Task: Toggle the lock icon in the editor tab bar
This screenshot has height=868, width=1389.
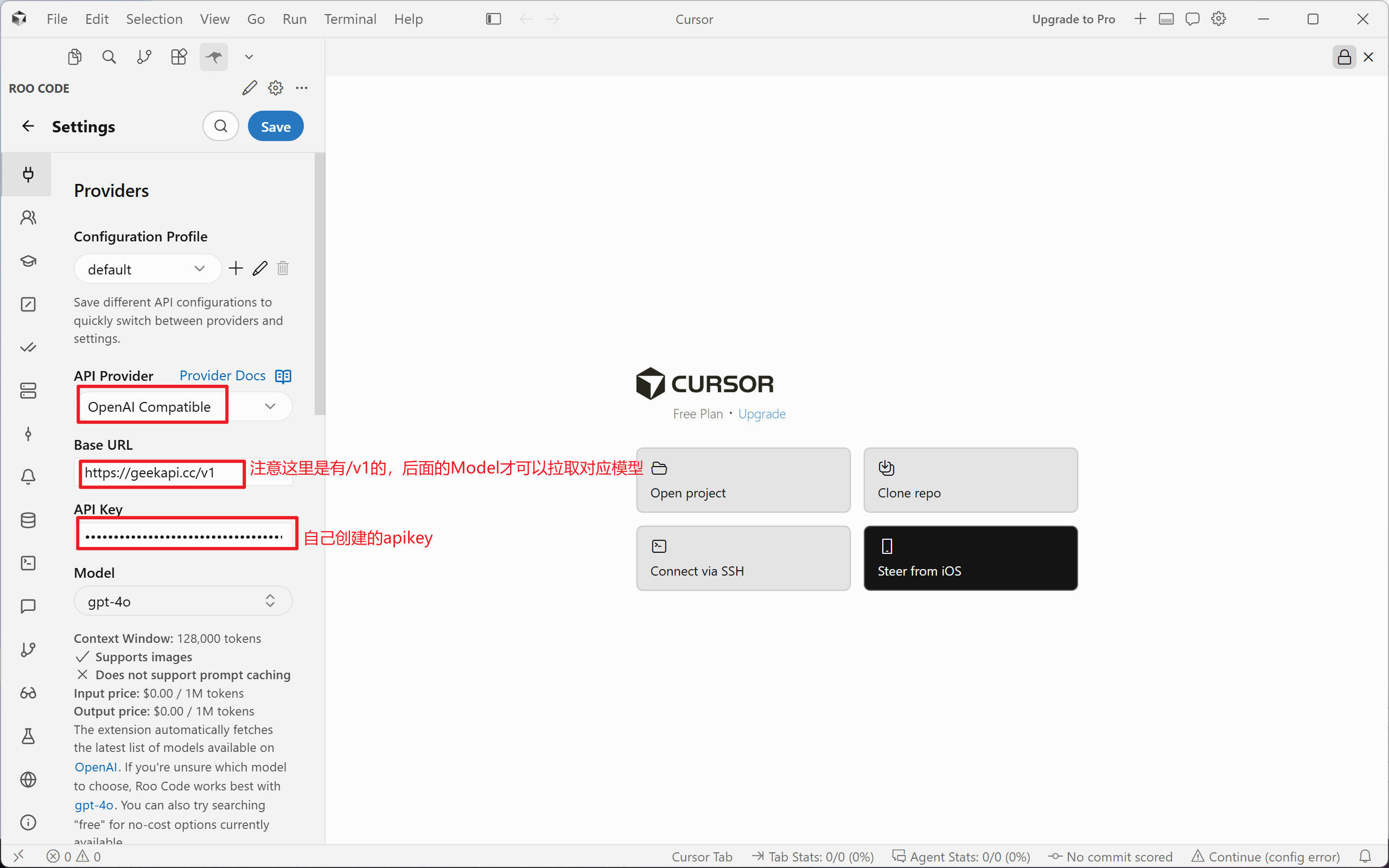Action: [1344, 57]
